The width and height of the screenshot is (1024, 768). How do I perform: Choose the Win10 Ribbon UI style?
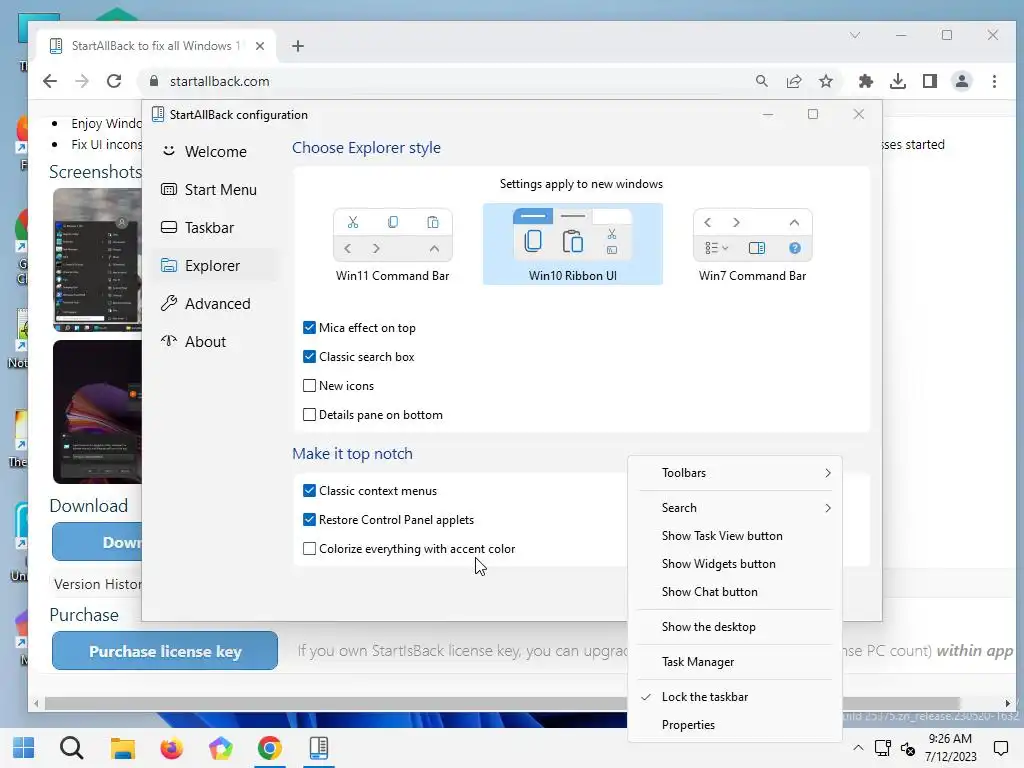pos(573,244)
